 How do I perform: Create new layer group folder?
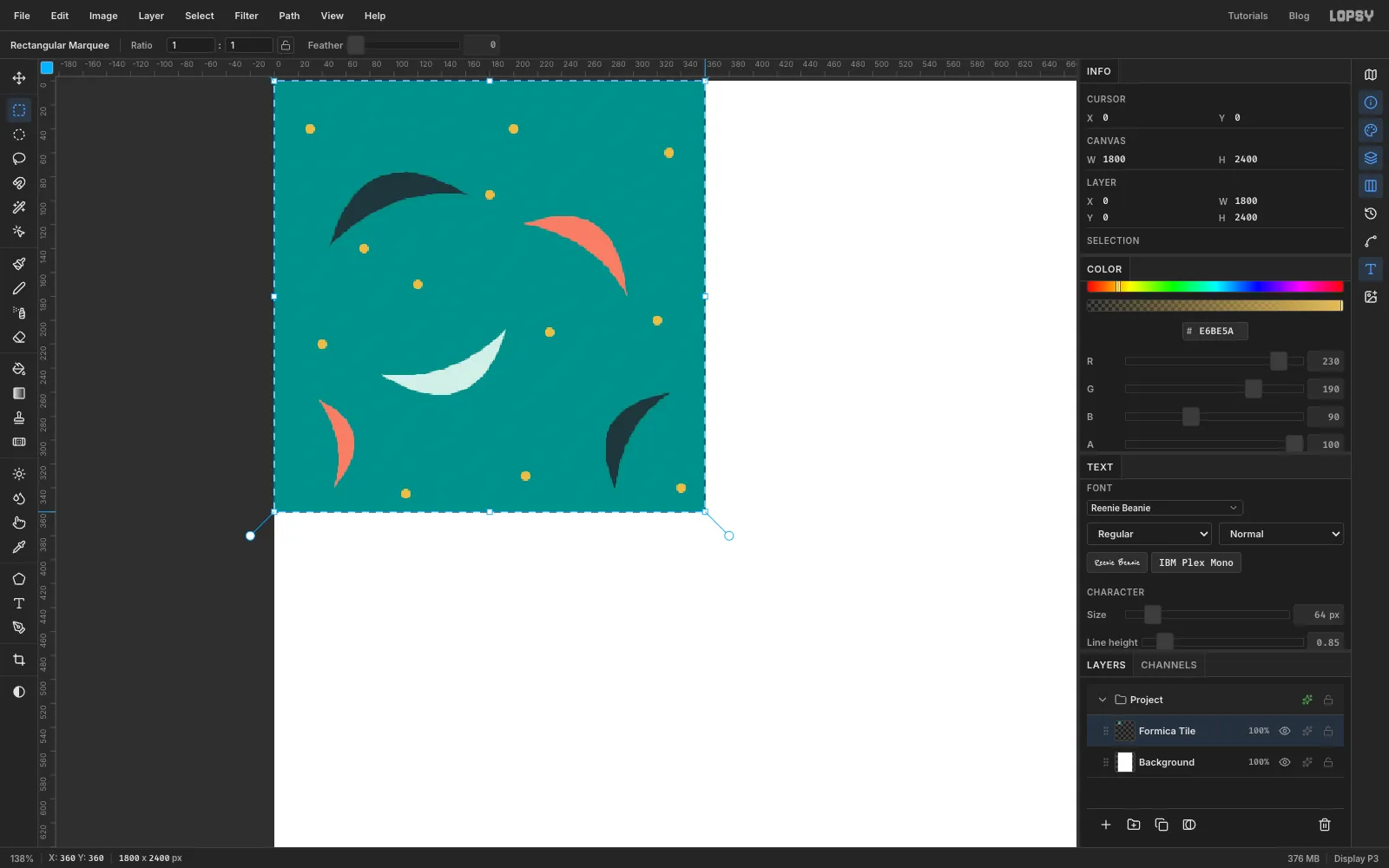pos(1134,825)
